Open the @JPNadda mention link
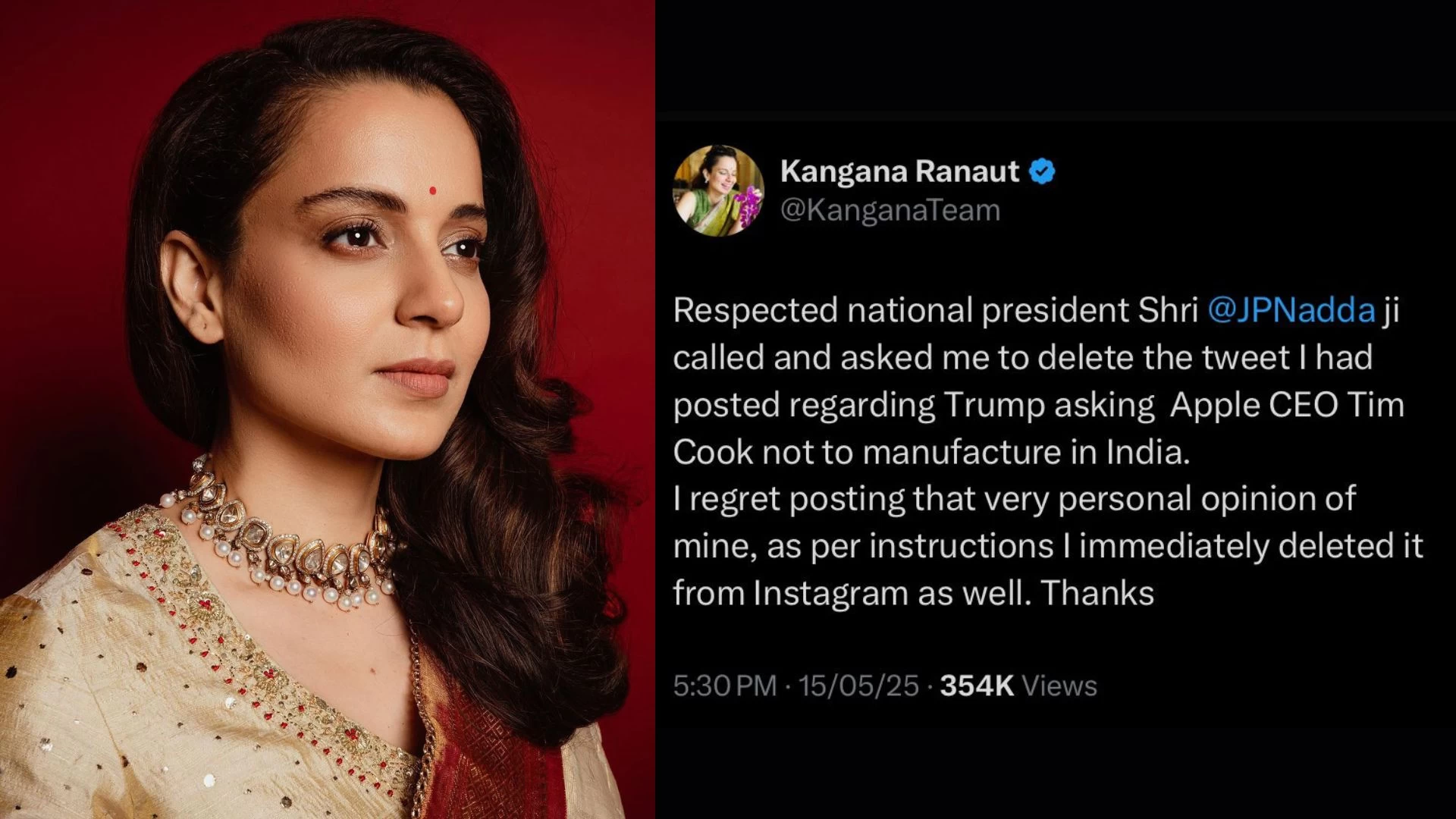The image size is (1456, 819). click(x=1291, y=310)
